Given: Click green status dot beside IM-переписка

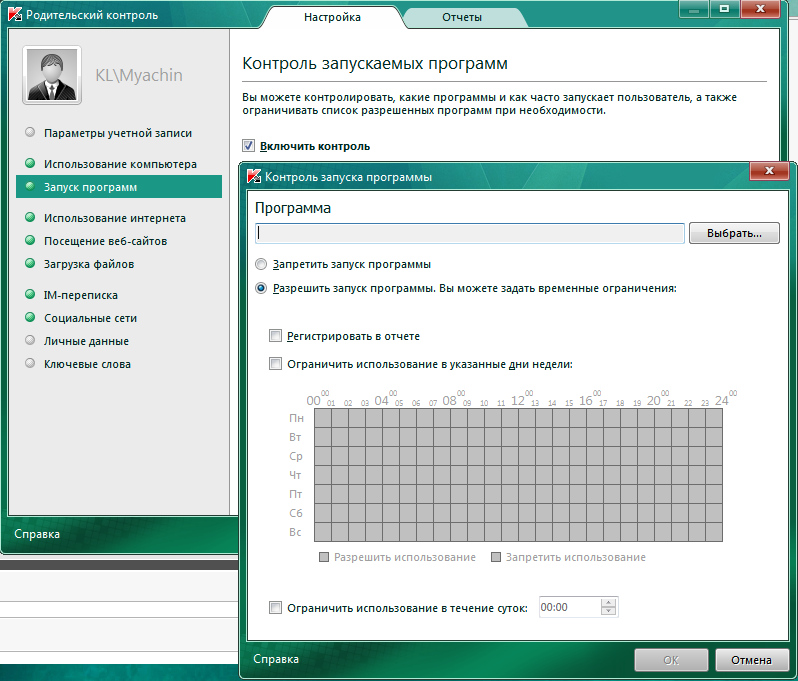Looking at the screenshot, I should 30,294.
